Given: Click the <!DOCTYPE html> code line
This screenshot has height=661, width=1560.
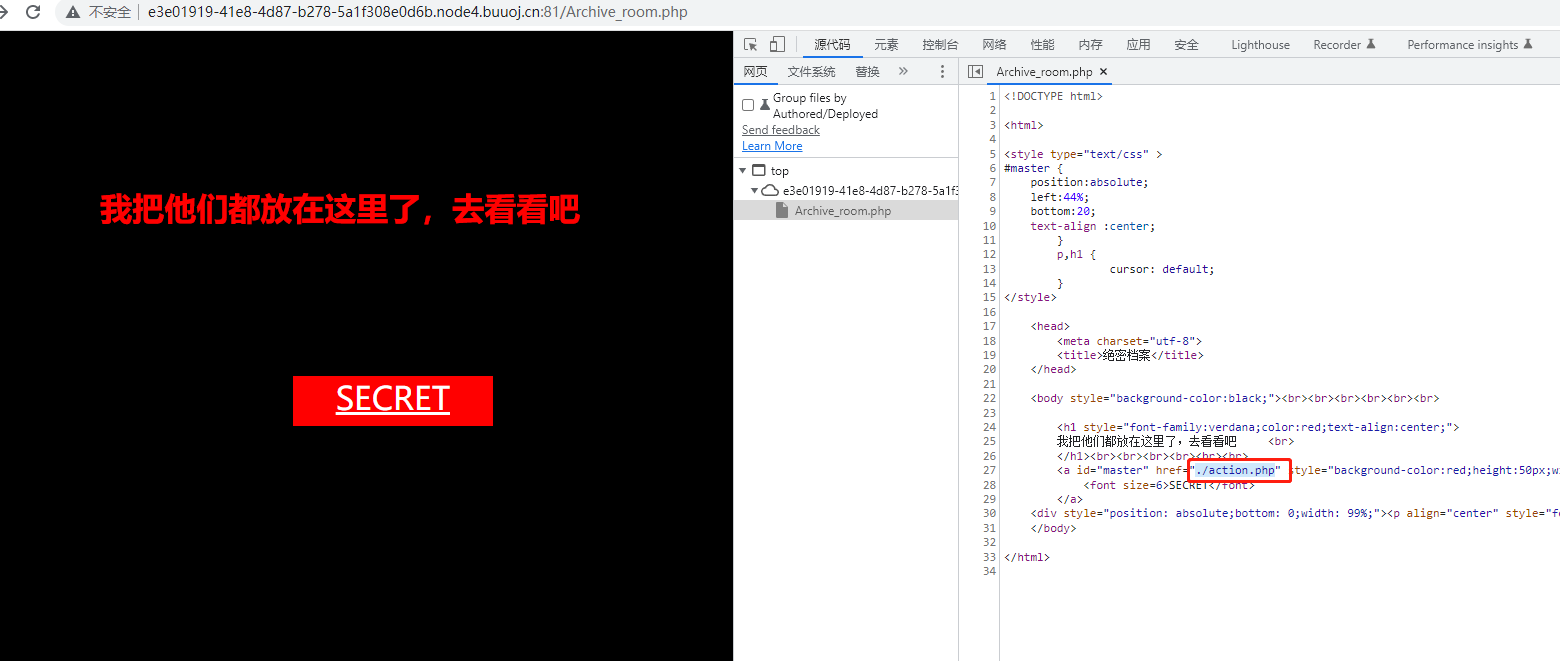Looking at the screenshot, I should [1053, 96].
